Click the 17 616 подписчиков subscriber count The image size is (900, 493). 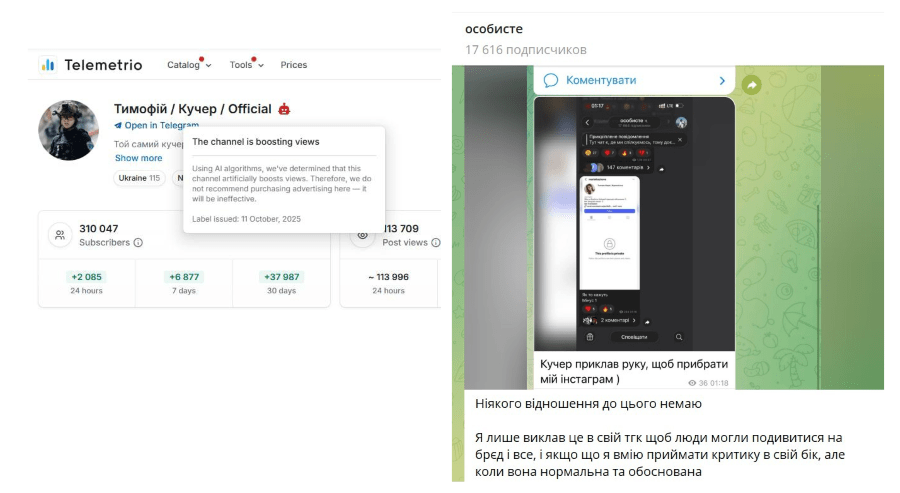[526, 50]
